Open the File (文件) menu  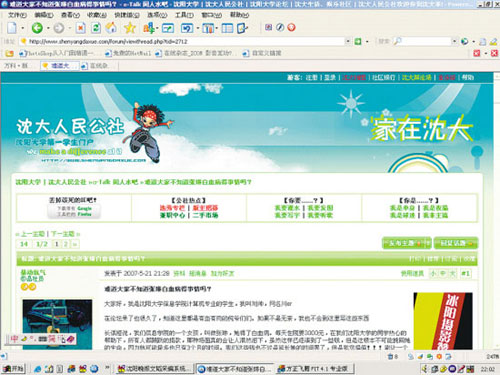(x=17, y=15)
